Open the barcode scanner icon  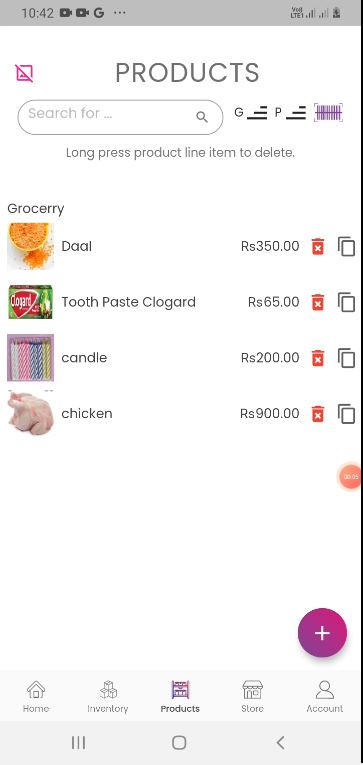[328, 113]
